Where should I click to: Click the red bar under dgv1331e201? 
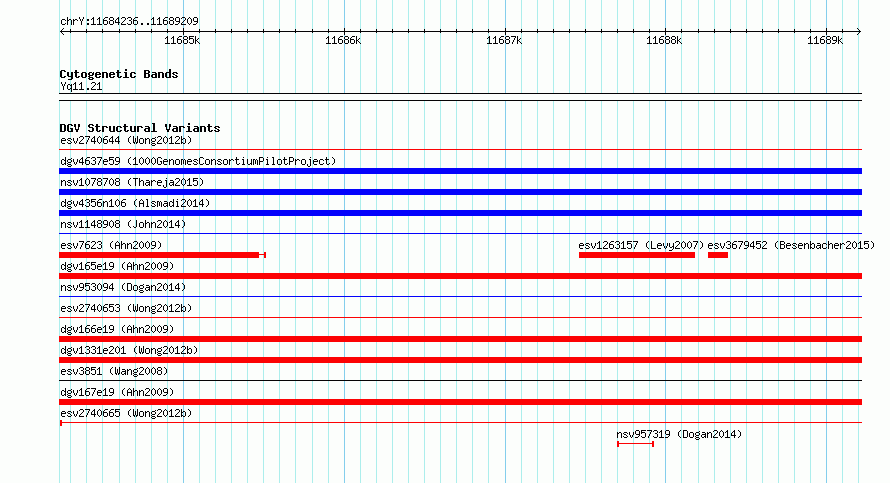pos(460,360)
